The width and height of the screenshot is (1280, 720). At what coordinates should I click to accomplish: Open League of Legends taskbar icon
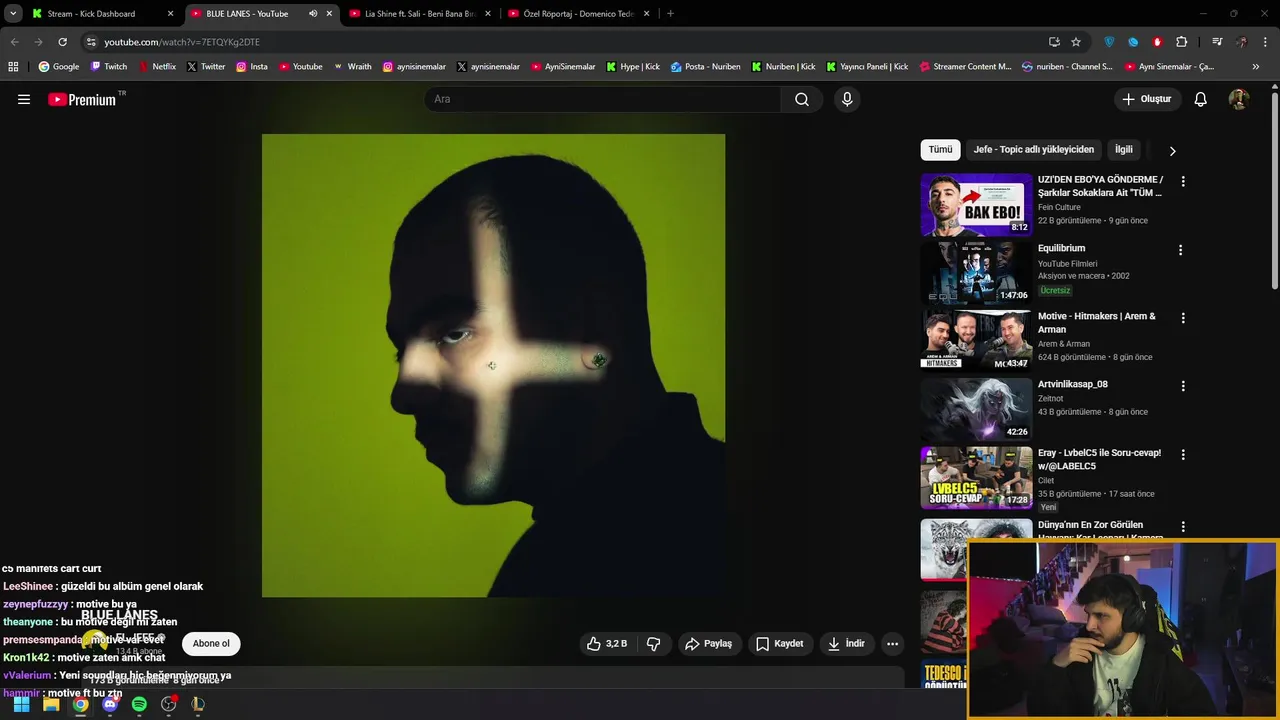tap(198, 704)
